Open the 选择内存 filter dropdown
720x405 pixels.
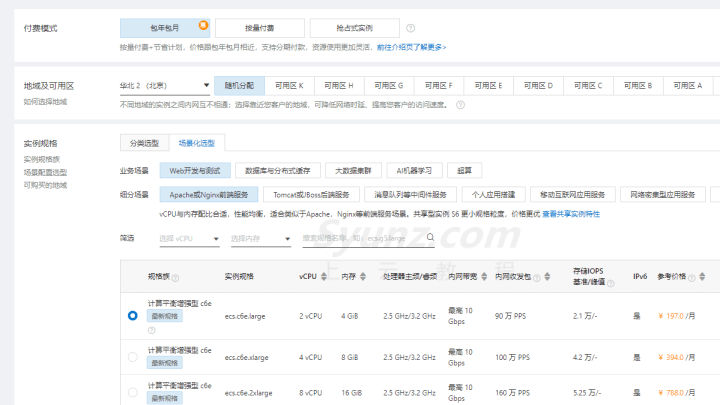[260, 238]
